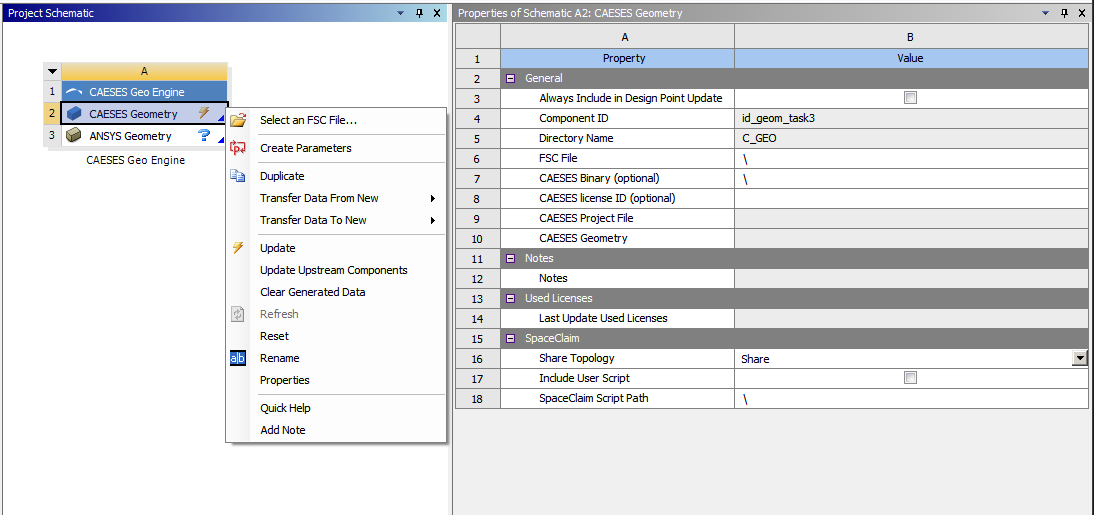The width and height of the screenshot is (1094, 515).
Task: Click the Rename 'ab' icon in context menu
Action: [238, 358]
